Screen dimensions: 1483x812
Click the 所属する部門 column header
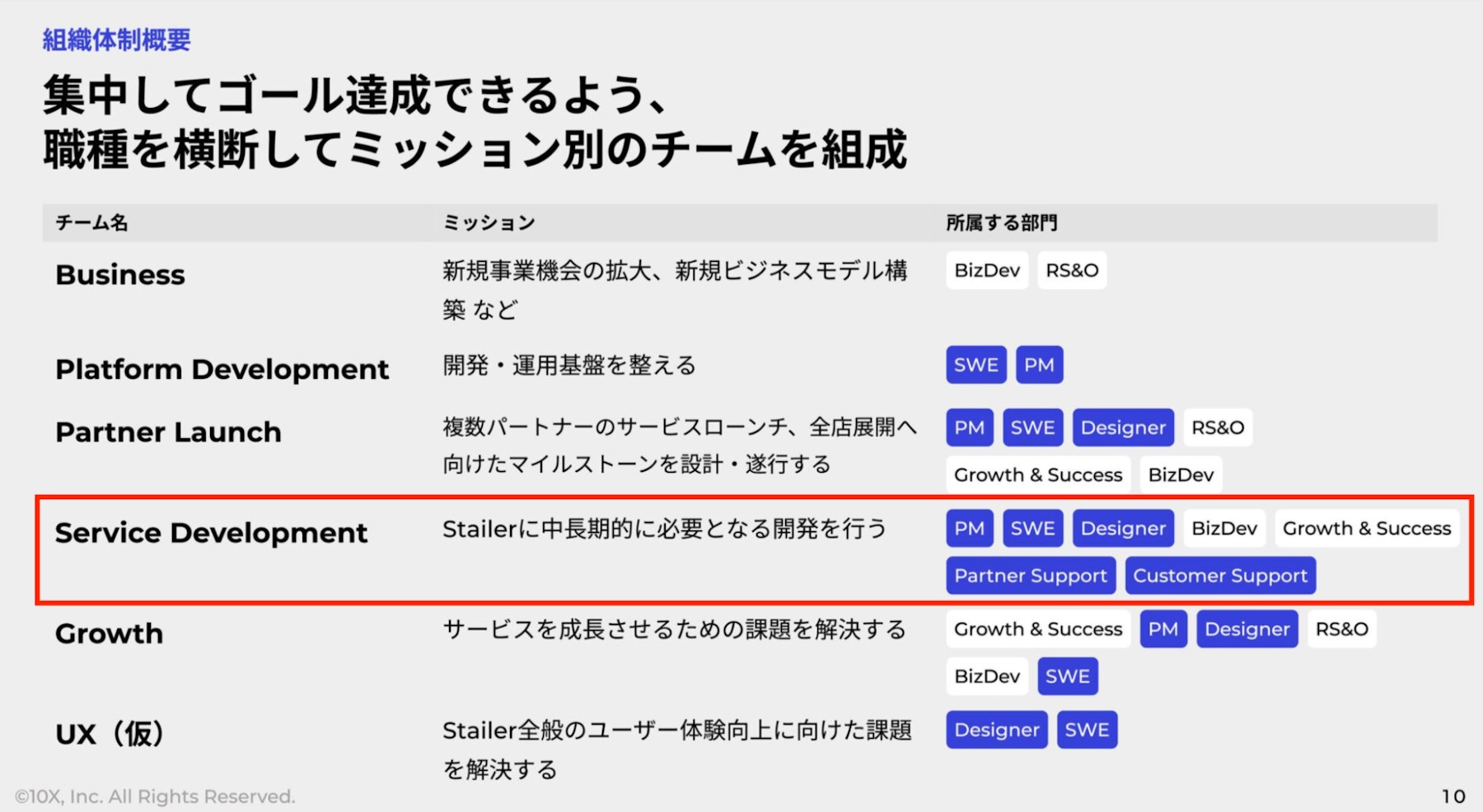point(1001,222)
